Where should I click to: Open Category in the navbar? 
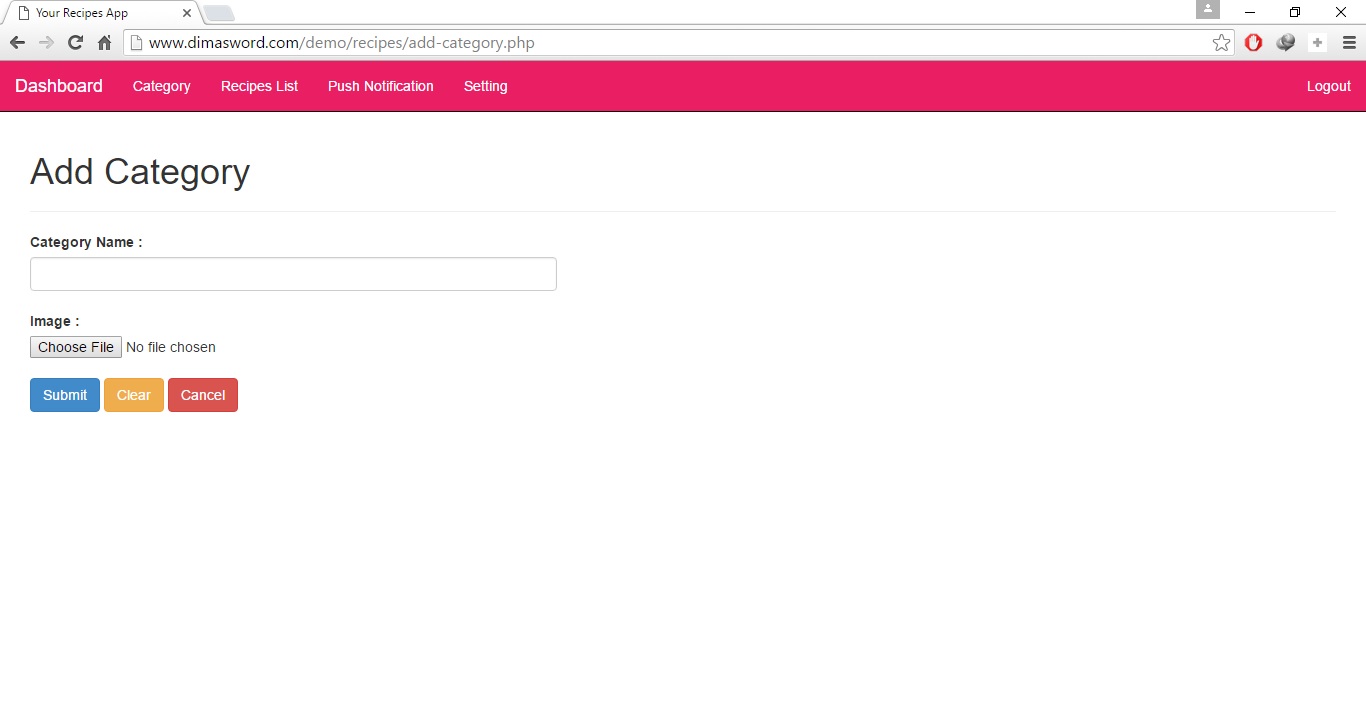tap(161, 86)
